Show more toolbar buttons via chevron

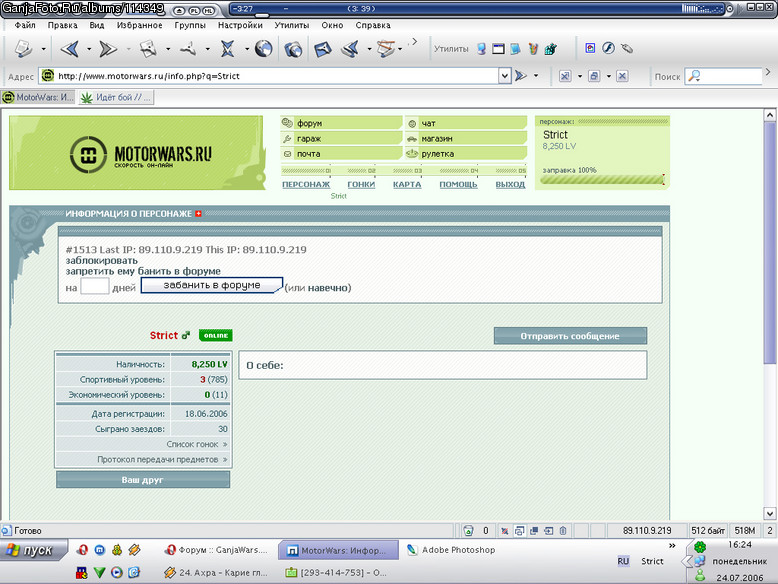point(414,43)
